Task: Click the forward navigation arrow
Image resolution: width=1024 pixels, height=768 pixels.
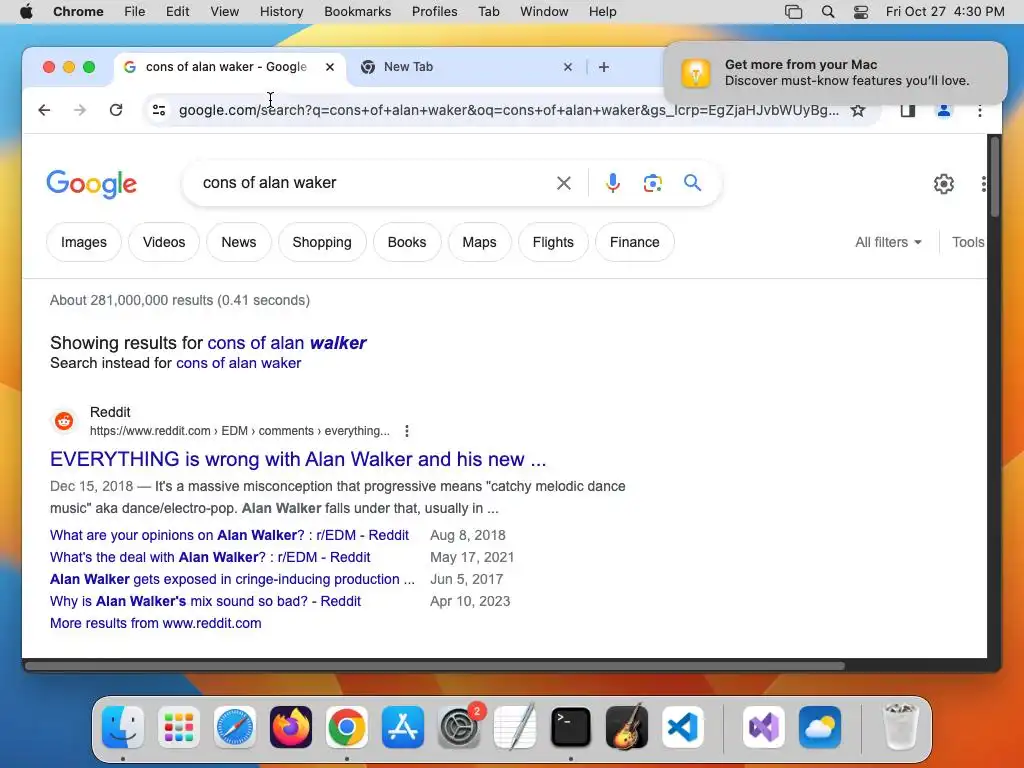Action: click(80, 110)
